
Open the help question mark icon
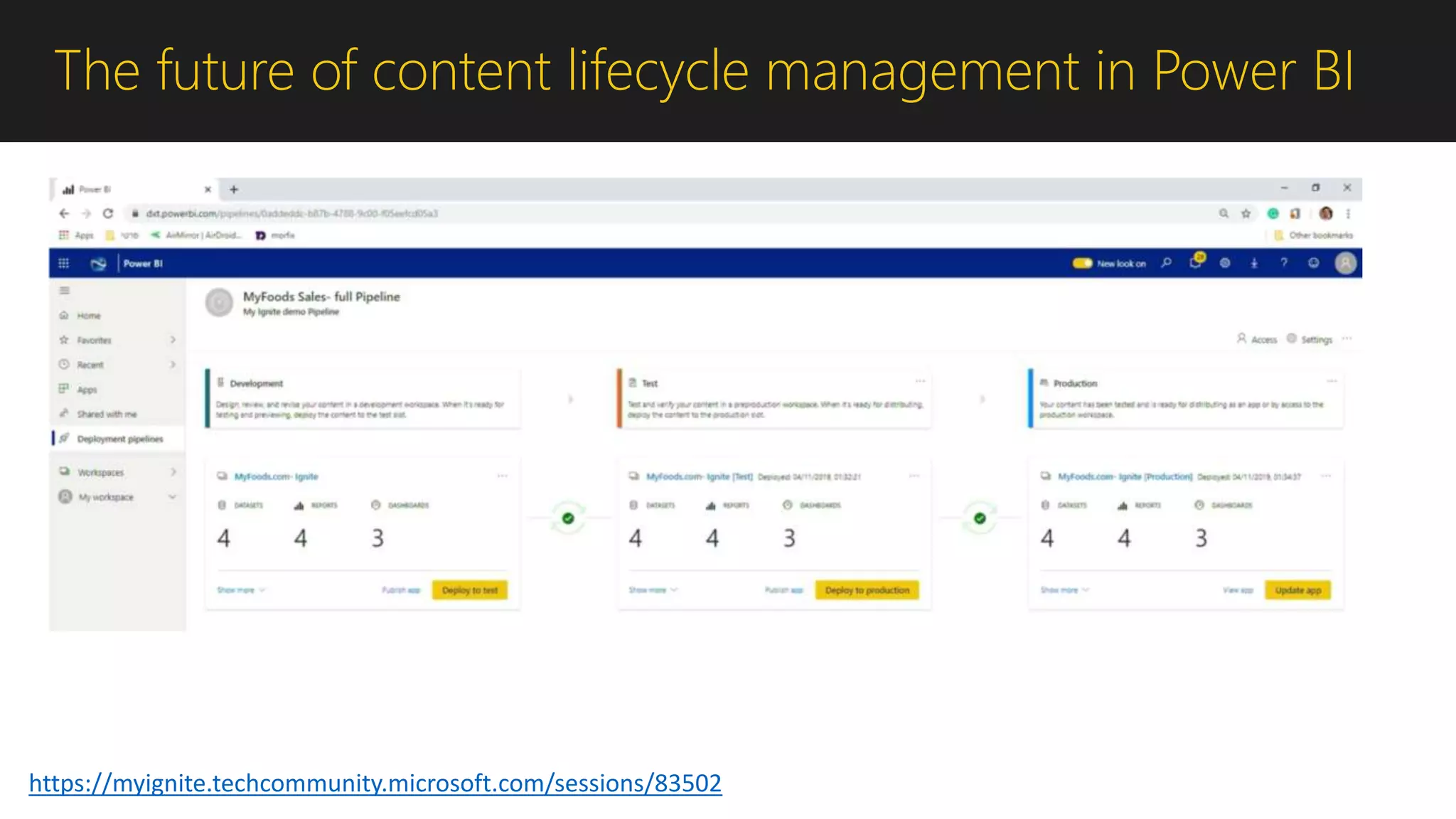pyautogui.click(x=1283, y=263)
